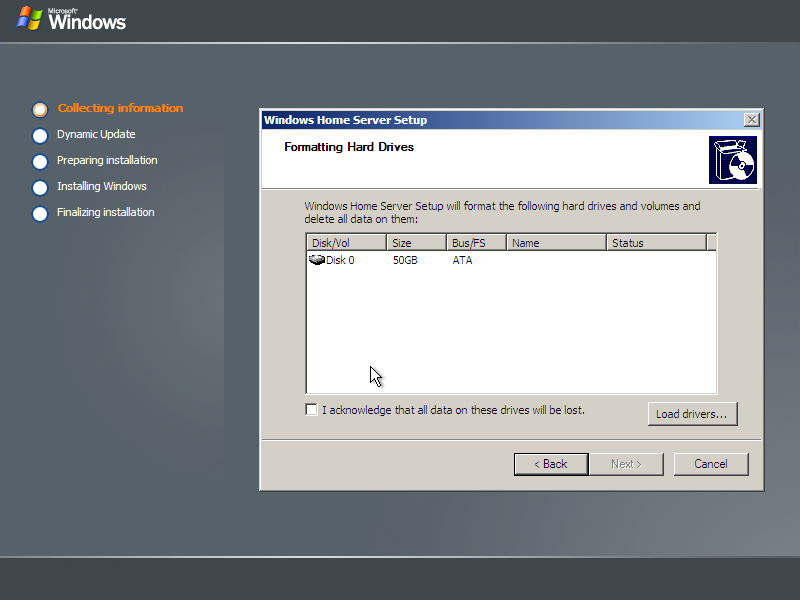Click the setup CD box icon in header
The height and width of the screenshot is (600, 800).
[733, 160]
